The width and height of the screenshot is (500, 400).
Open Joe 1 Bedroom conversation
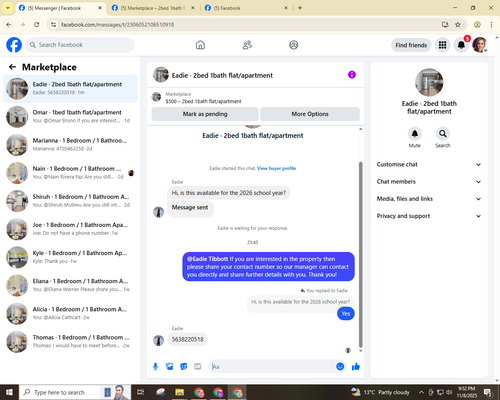(x=70, y=229)
